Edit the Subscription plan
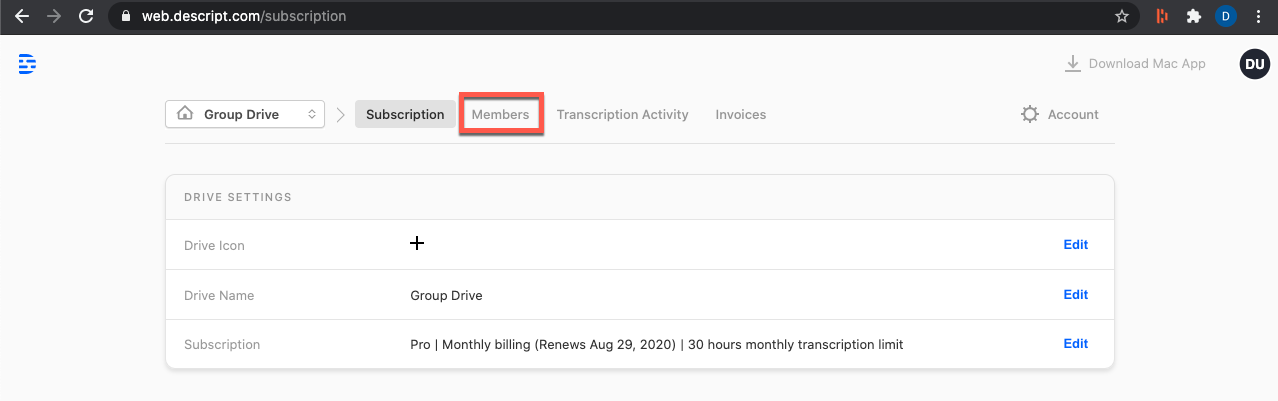1278x401 pixels. [1076, 343]
